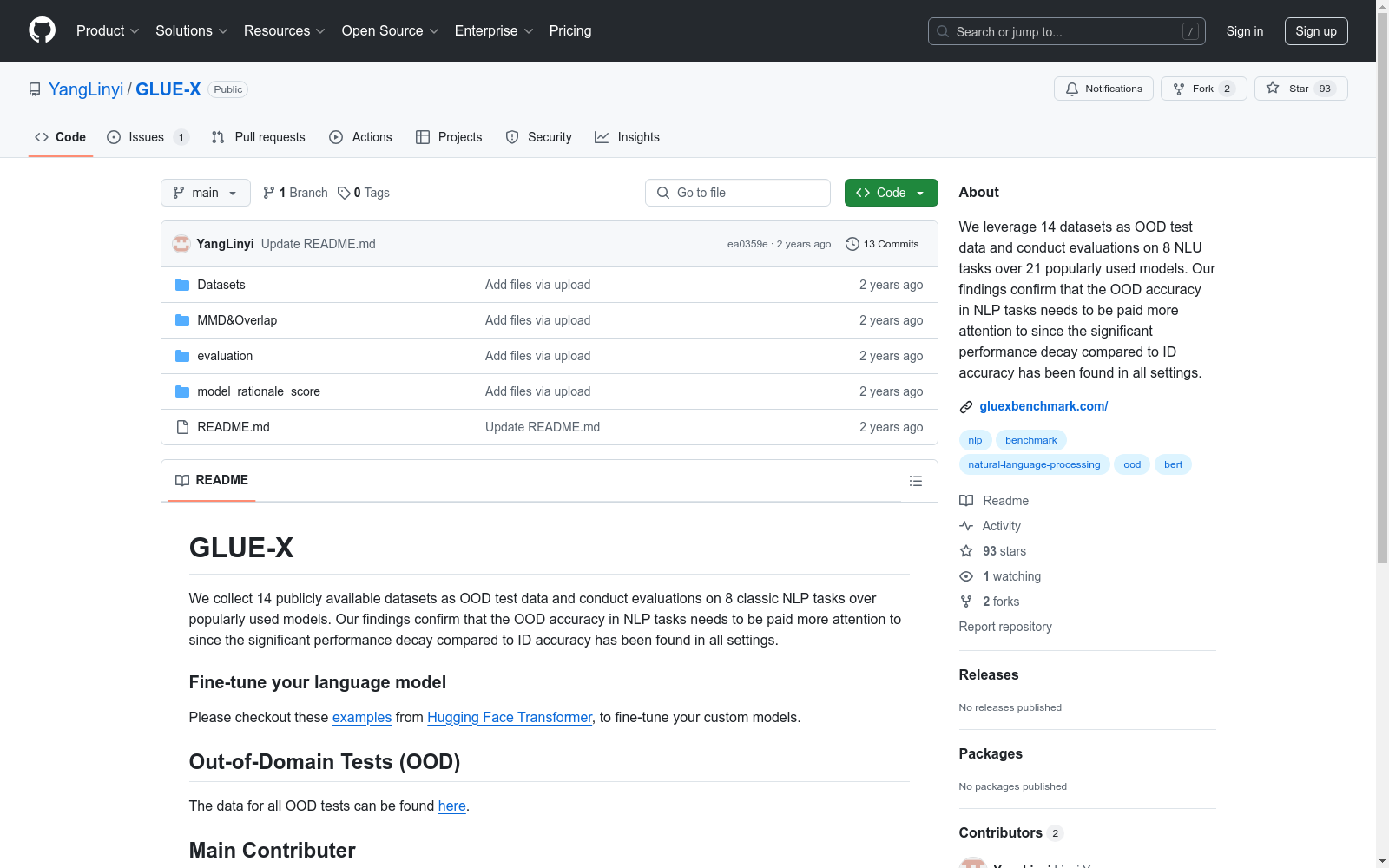The image size is (1389, 868).
Task: Open the Contributors section heading
Action: (x=1010, y=832)
